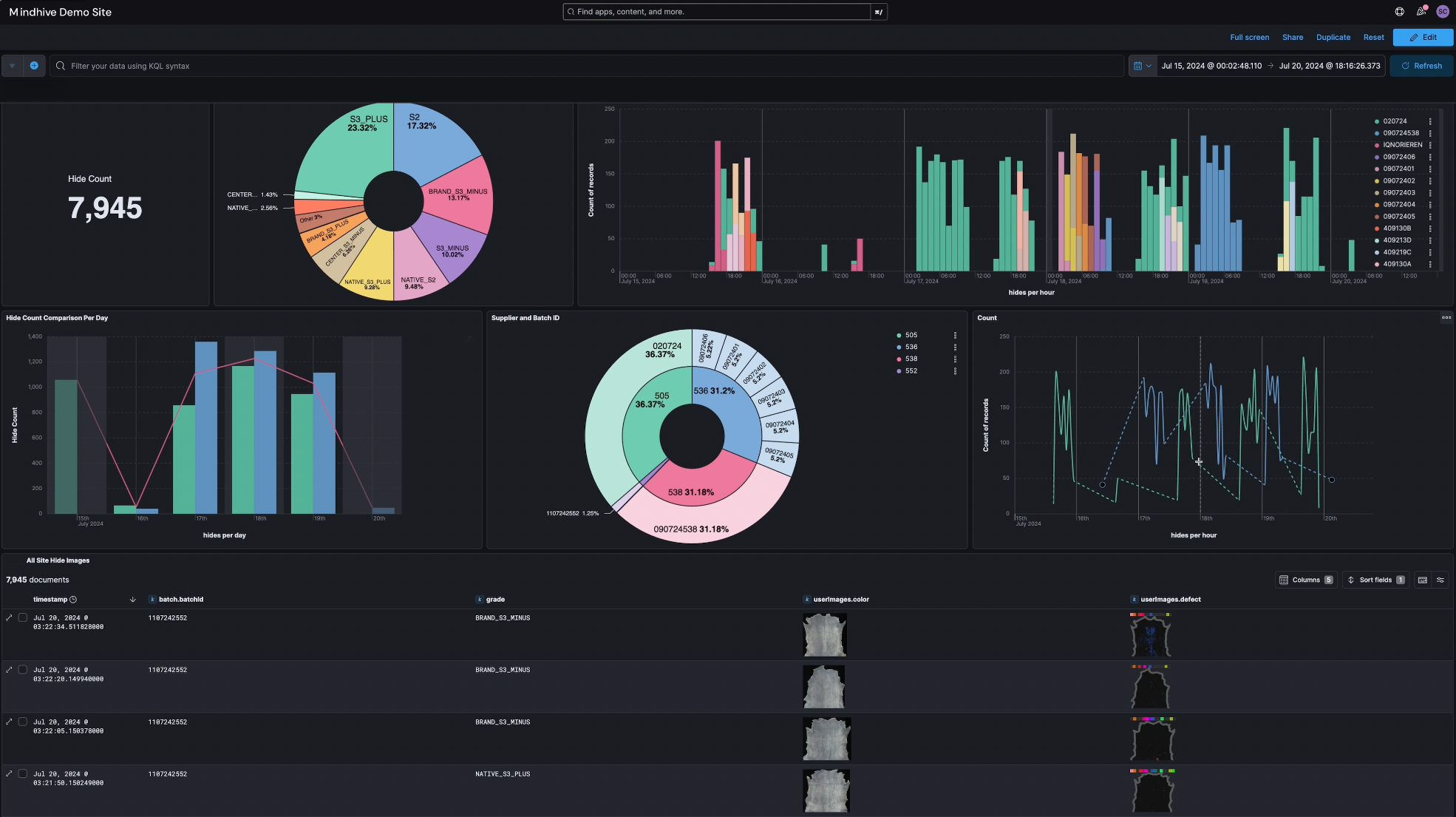Click the keyboard shortcuts icon in table toolbar
This screenshot has height=817, width=1456.
(1423, 580)
